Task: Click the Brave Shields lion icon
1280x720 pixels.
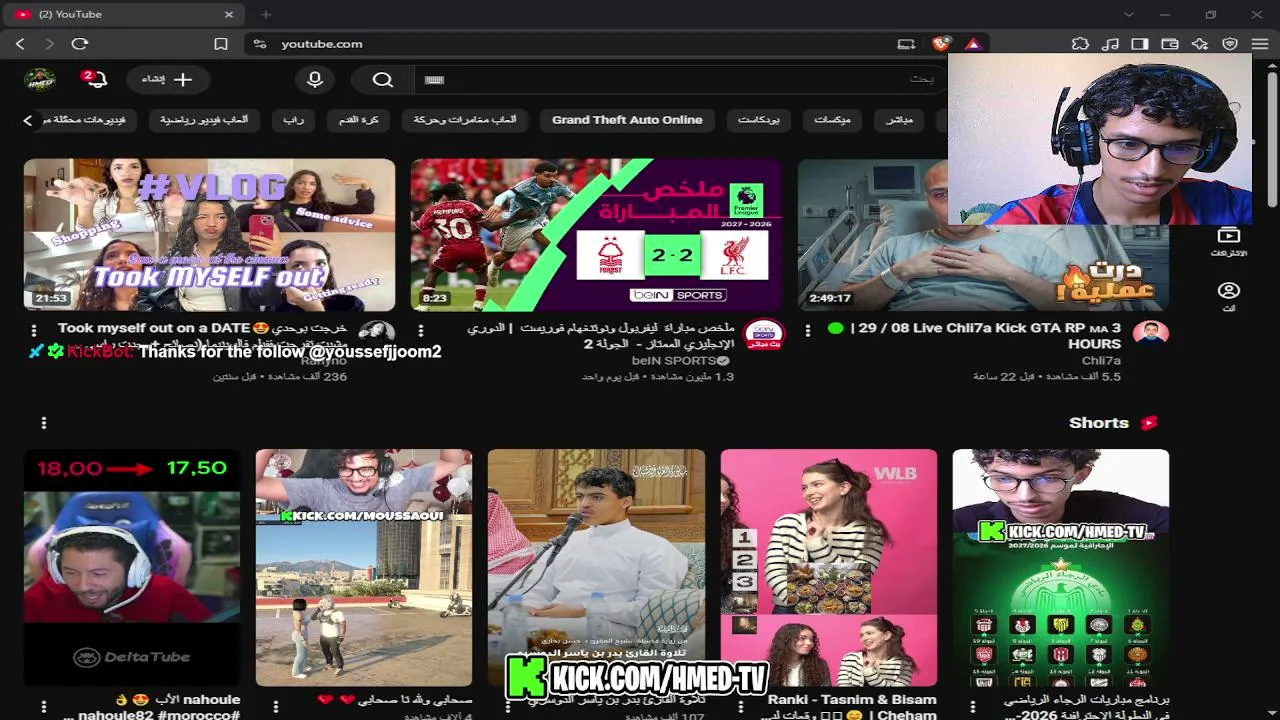Action: pyautogui.click(x=940, y=44)
